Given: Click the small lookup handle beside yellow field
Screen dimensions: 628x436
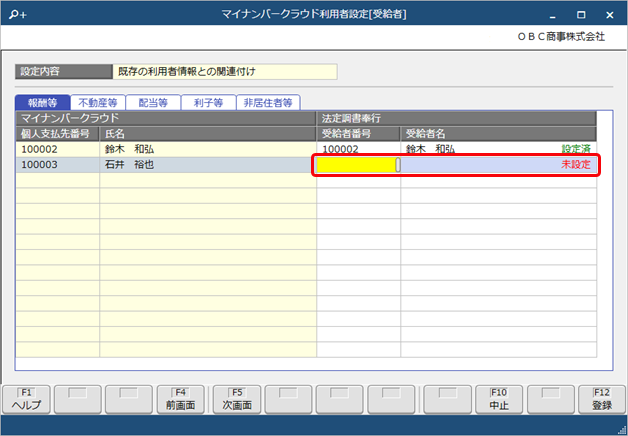Looking at the screenshot, I should (398, 165).
